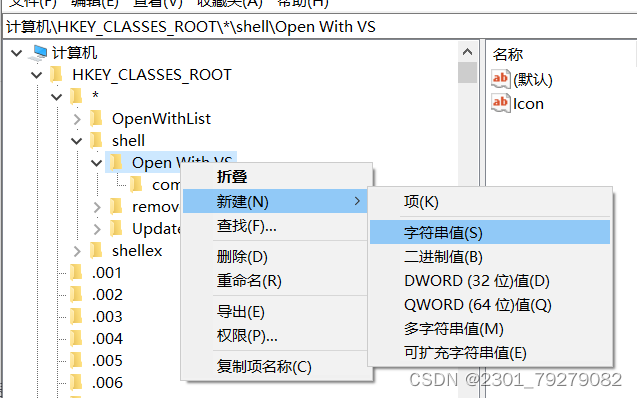Create a new 字符串值(S) string value
This screenshot has height=398, width=637.
tap(490, 232)
